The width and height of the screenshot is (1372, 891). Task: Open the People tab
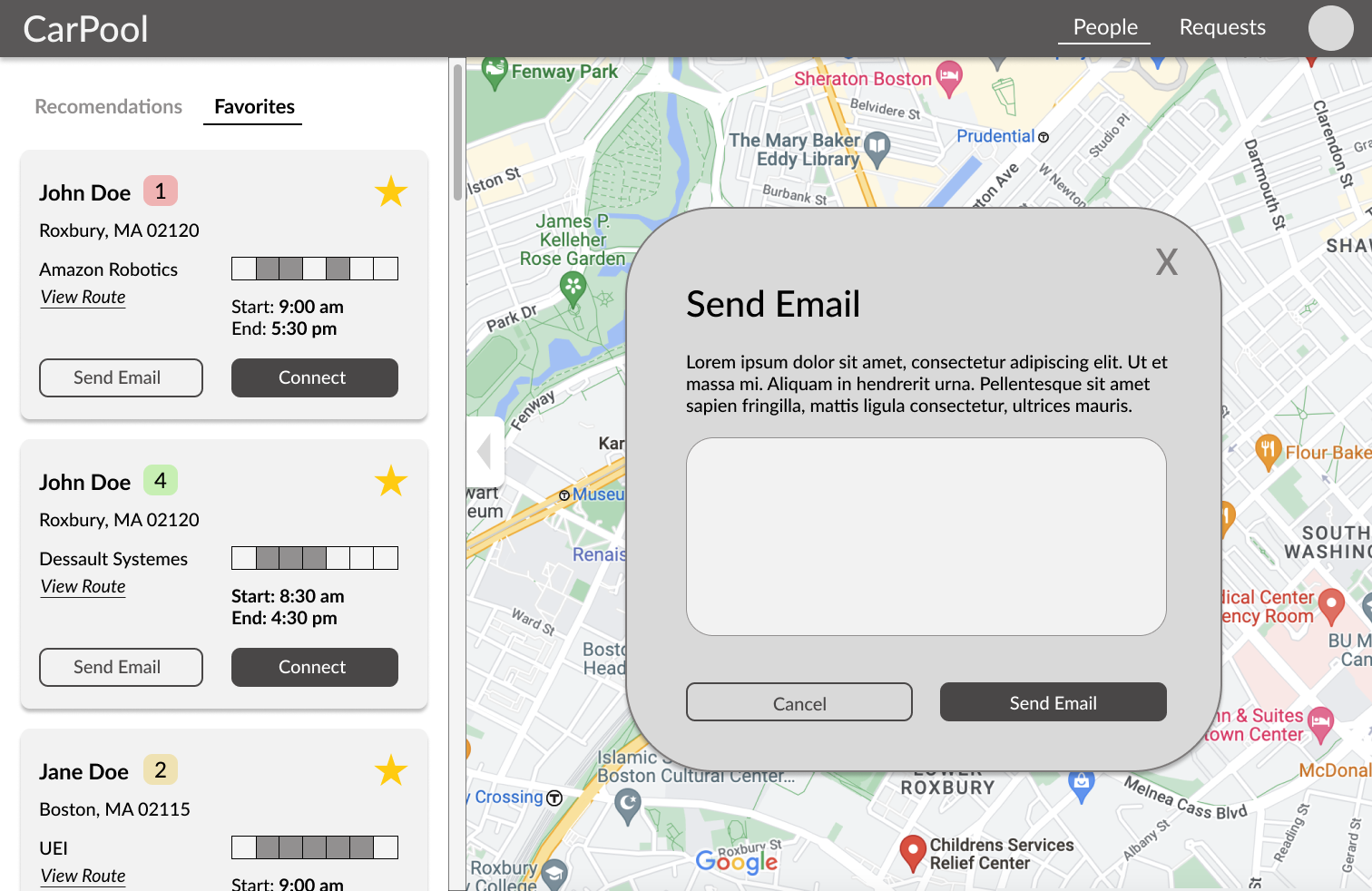click(x=1104, y=27)
